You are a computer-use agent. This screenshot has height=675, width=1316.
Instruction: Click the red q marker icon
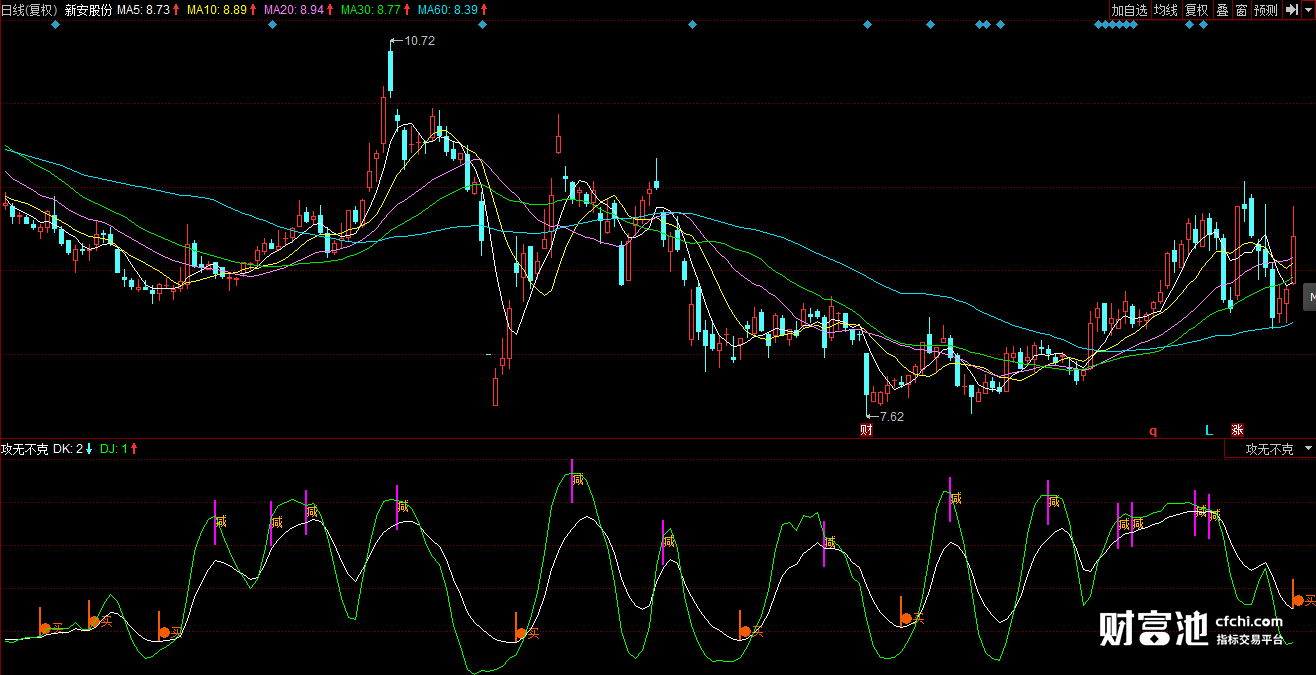[1152, 432]
